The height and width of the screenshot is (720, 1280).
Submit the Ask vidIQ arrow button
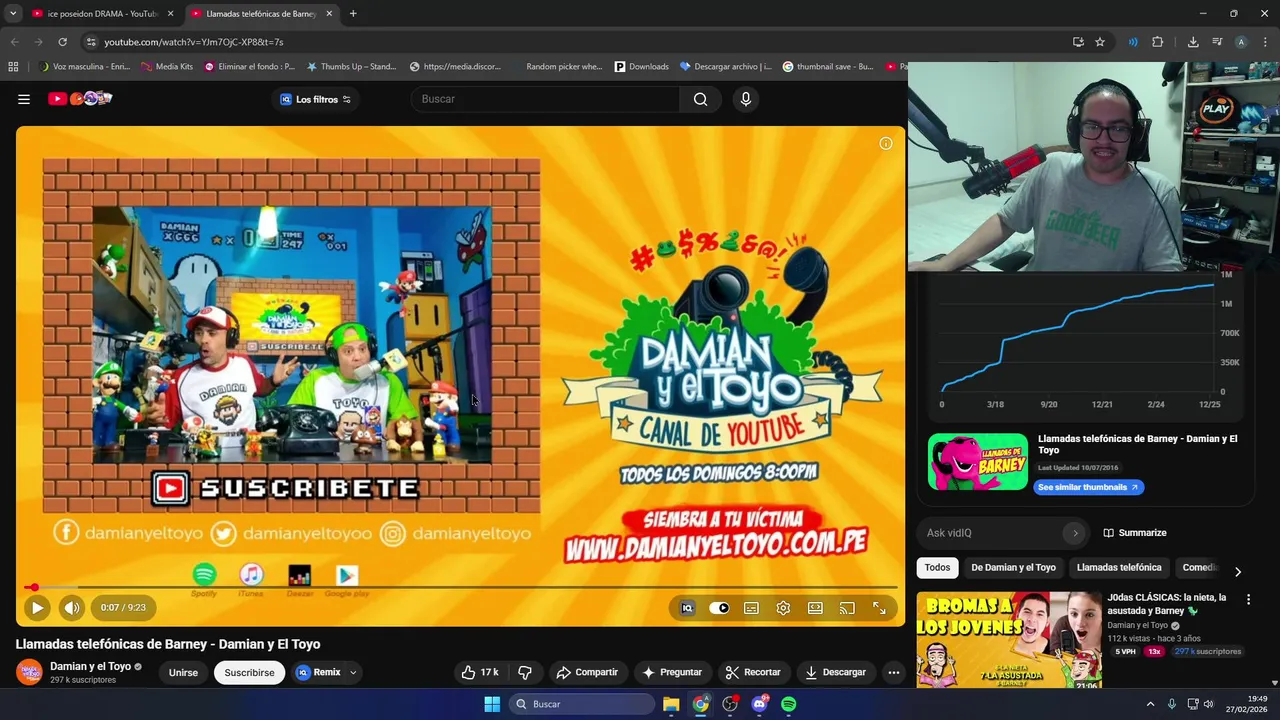(1075, 533)
